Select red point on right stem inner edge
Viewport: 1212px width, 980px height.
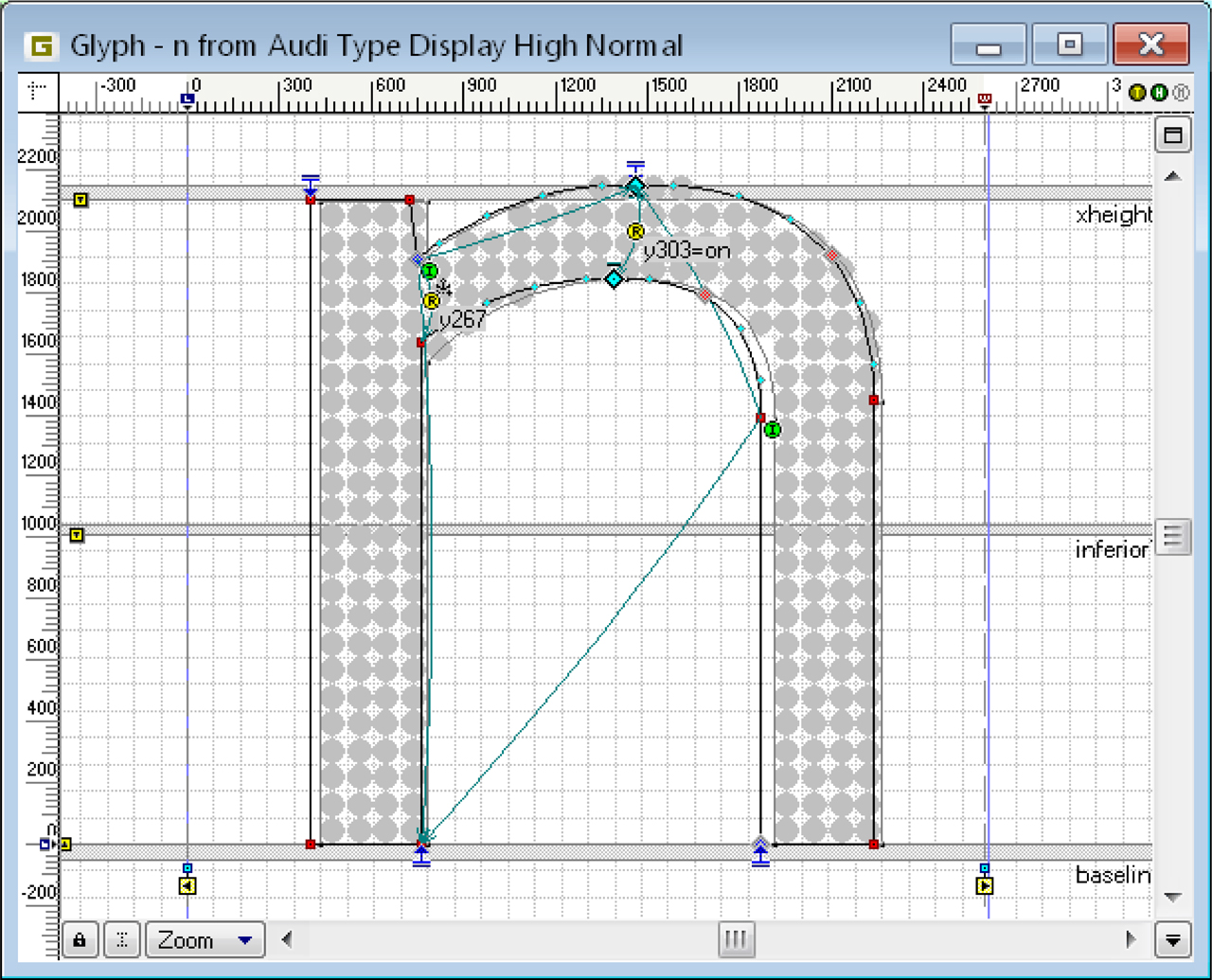760,418
